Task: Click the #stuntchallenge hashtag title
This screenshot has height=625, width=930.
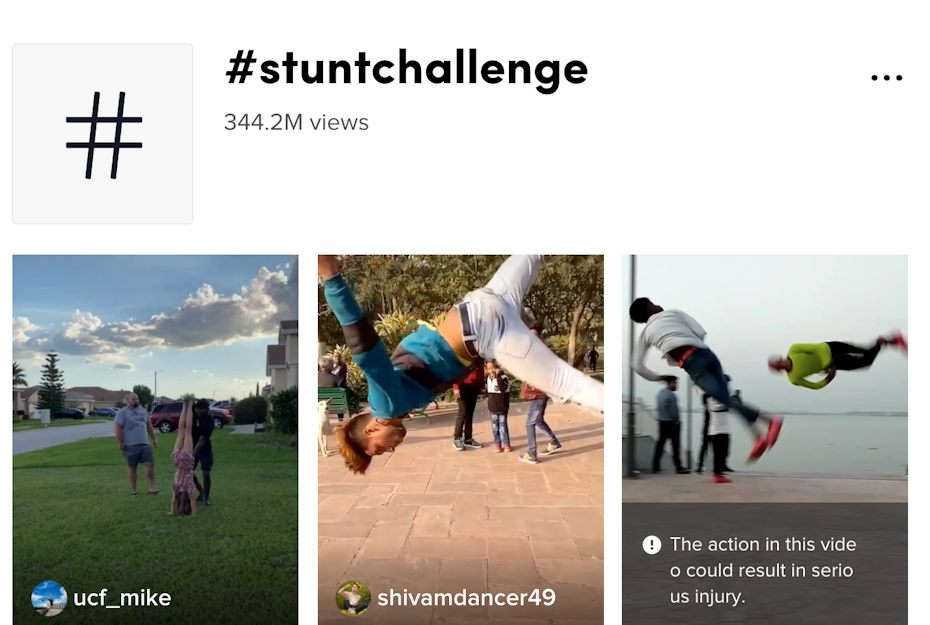Action: tap(406, 69)
